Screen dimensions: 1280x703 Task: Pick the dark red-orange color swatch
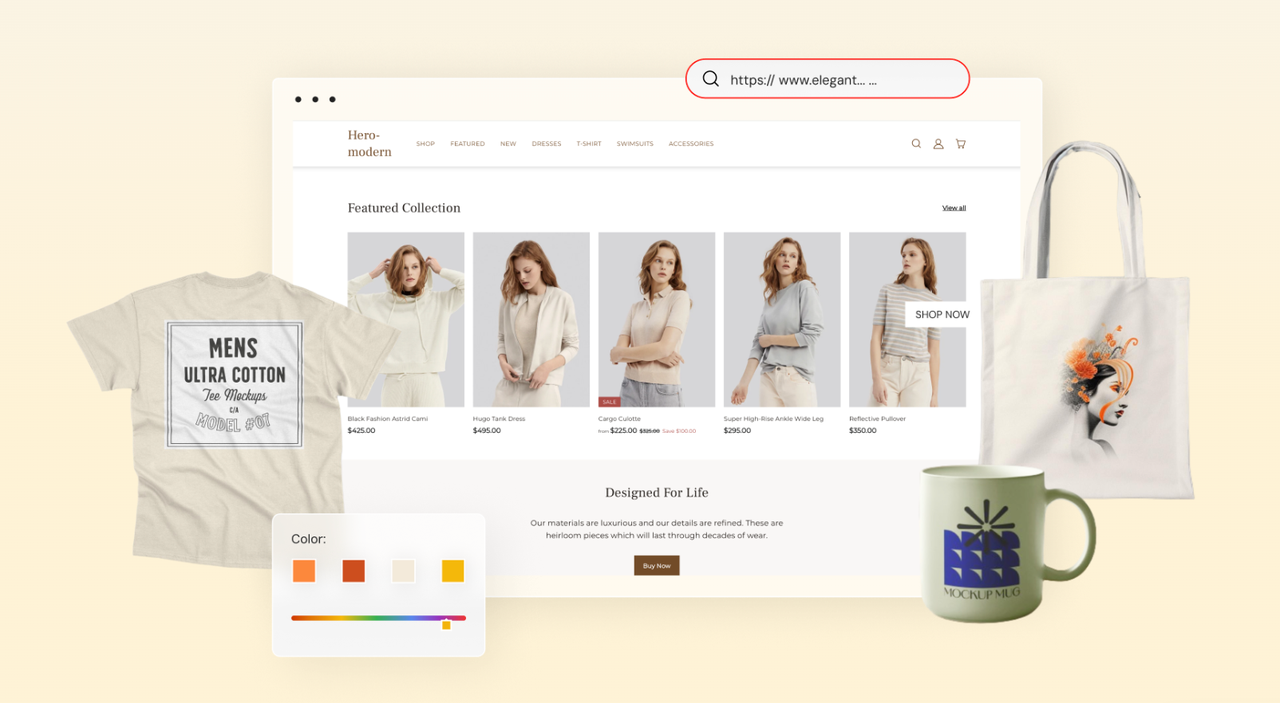(x=353, y=571)
